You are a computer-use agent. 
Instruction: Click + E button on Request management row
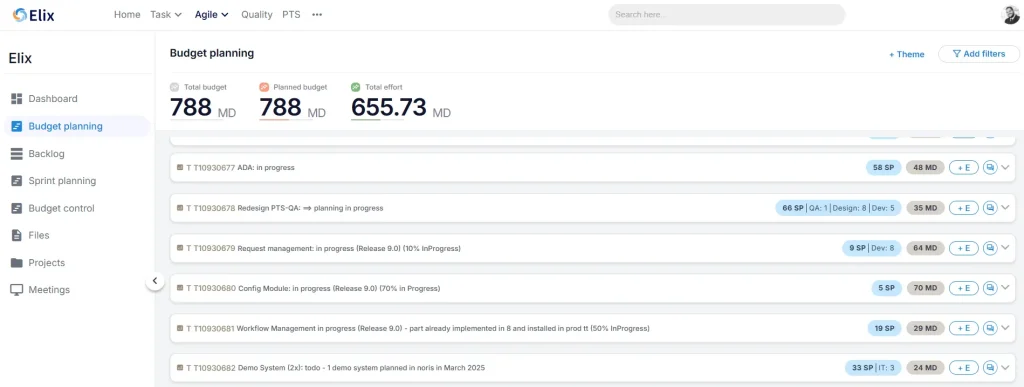point(963,248)
